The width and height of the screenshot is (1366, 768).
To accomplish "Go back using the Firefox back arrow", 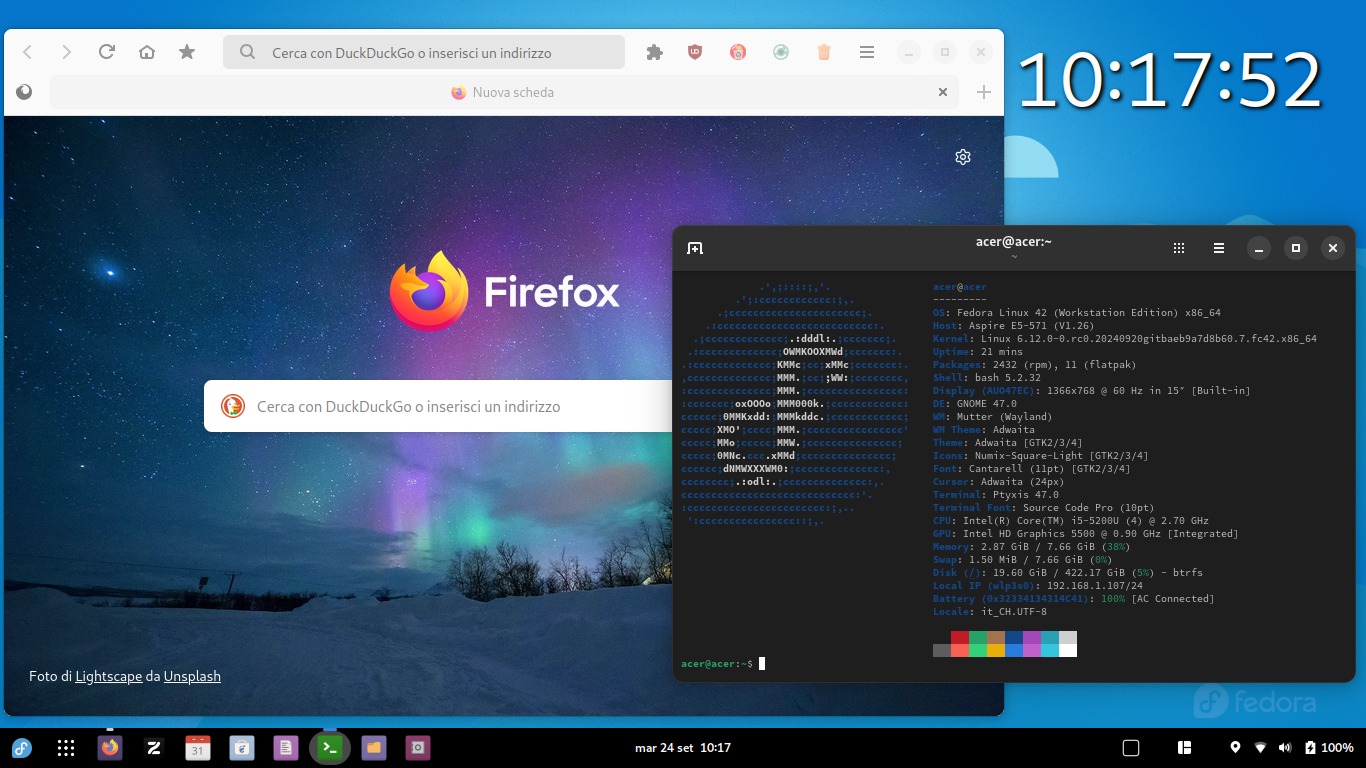I will [28, 52].
